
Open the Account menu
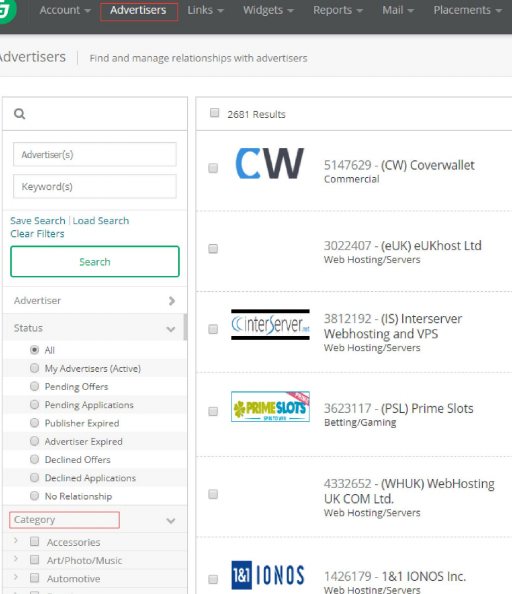click(65, 10)
